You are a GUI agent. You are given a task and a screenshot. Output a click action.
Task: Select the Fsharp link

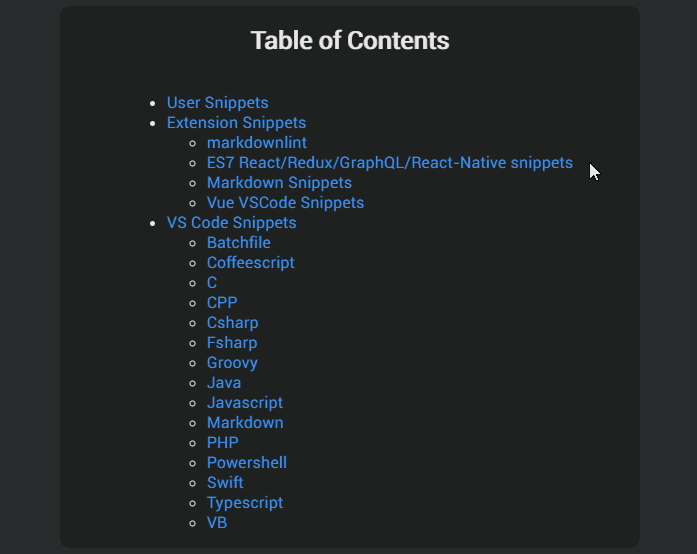[x=232, y=343]
